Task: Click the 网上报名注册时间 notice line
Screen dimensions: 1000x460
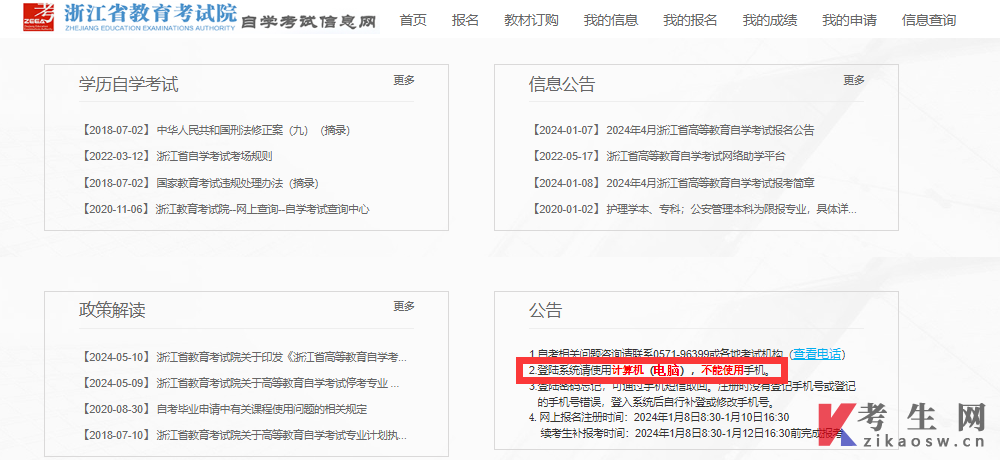Action: coord(659,418)
